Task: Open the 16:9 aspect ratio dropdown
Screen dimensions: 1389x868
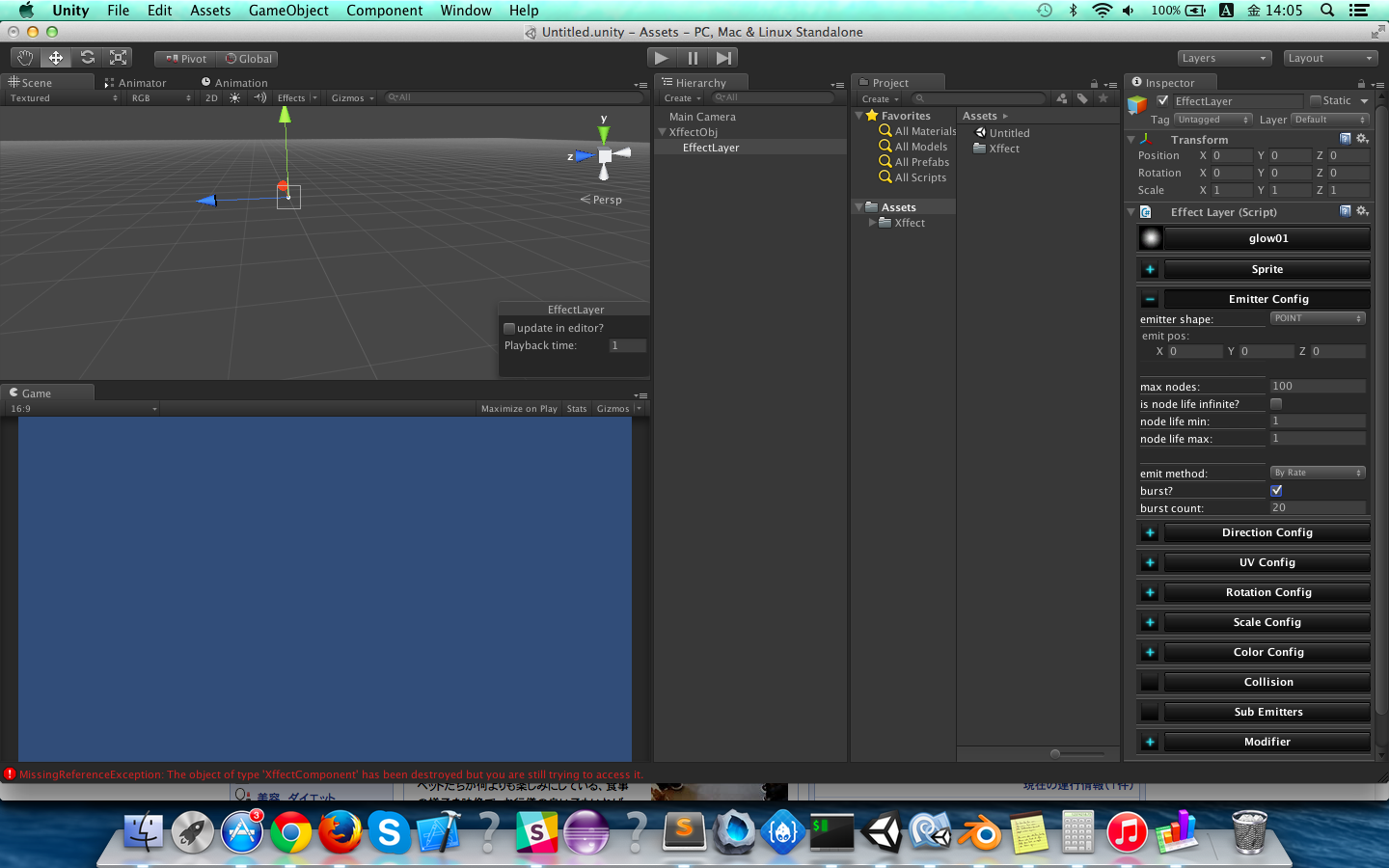Action: pyautogui.click(x=83, y=409)
